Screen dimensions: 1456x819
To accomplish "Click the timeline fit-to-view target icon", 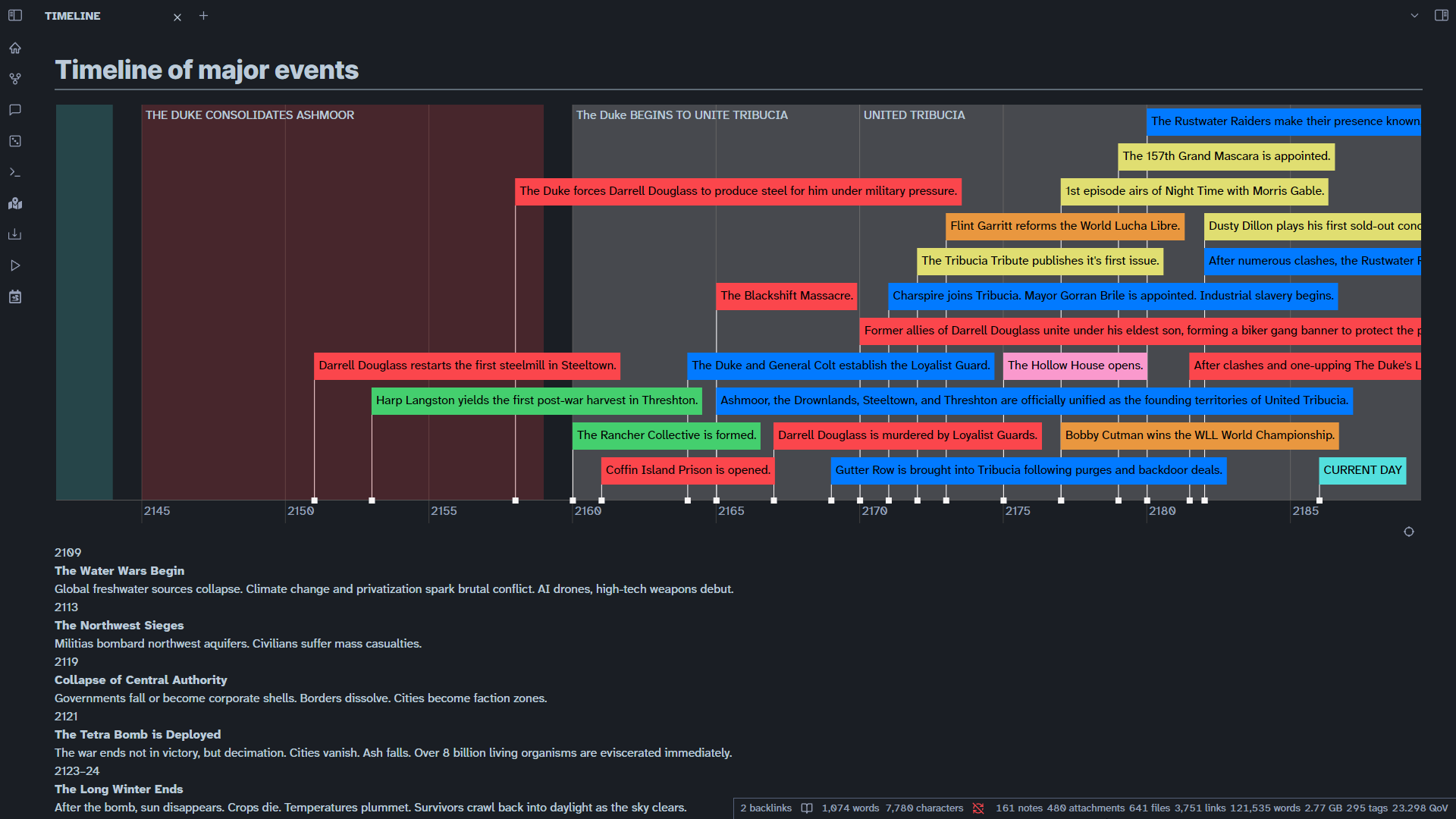I will click(x=1409, y=532).
